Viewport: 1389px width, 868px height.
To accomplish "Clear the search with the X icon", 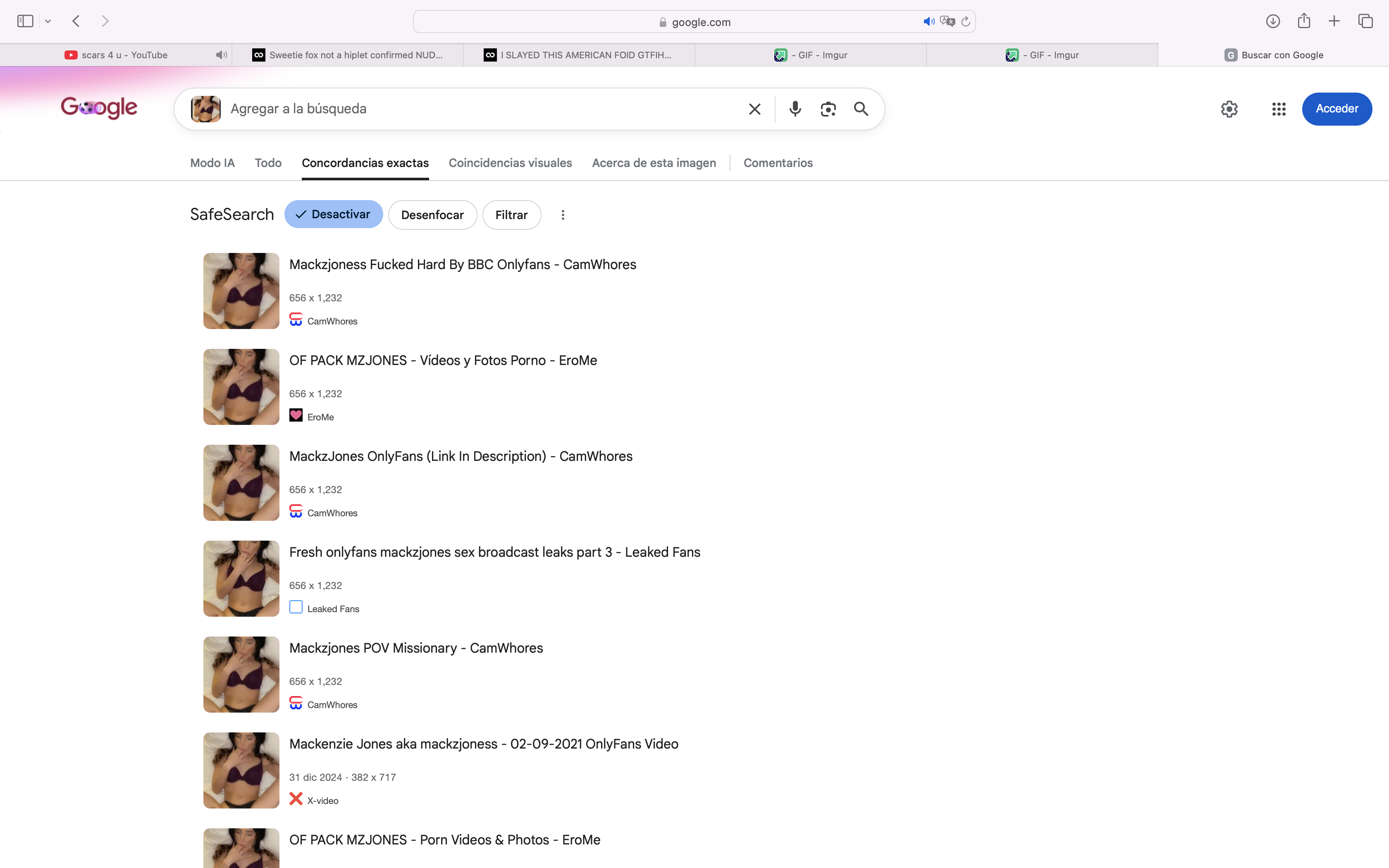I will 754,109.
